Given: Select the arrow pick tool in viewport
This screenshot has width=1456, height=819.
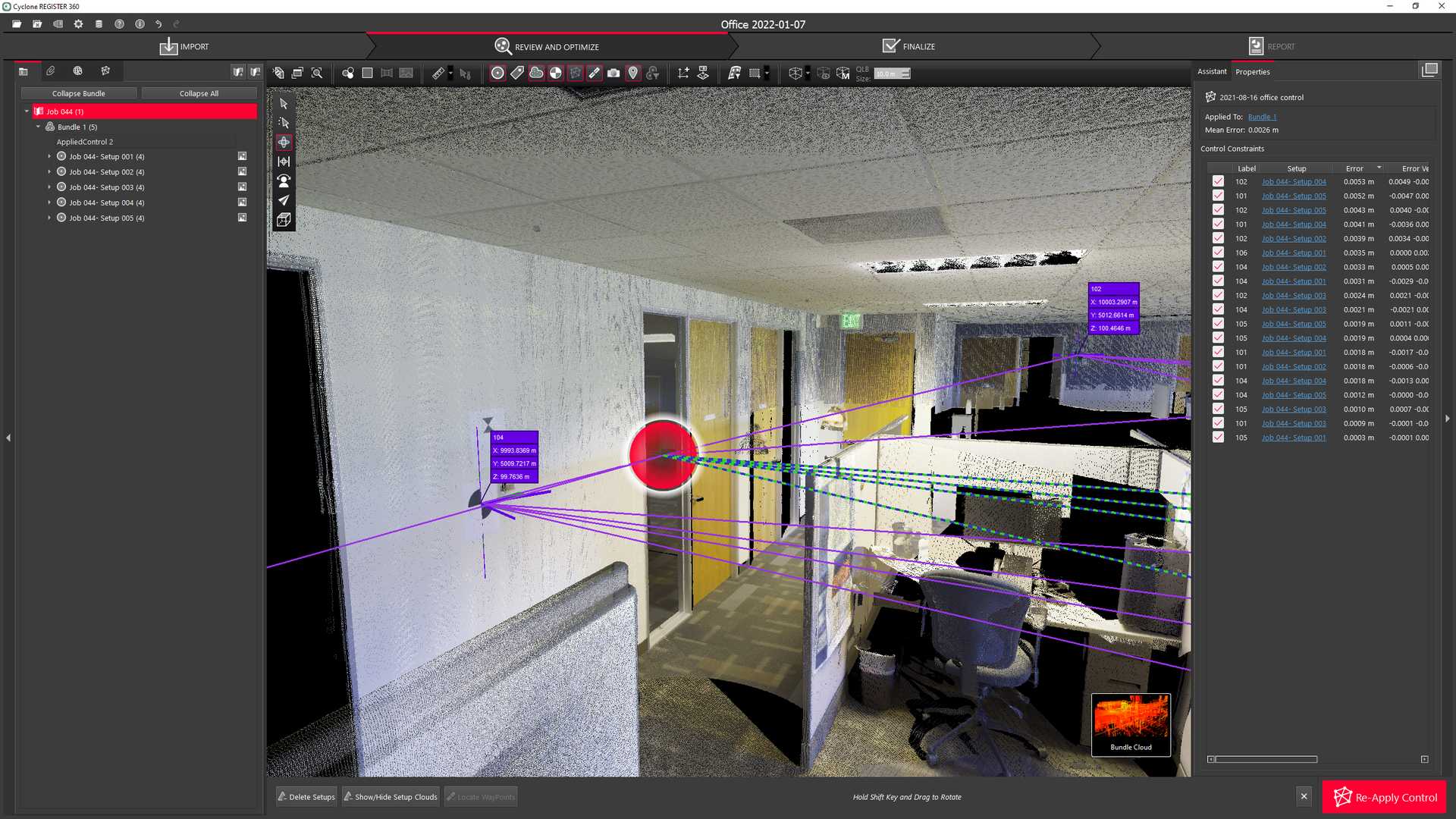Looking at the screenshot, I should pos(284,103).
